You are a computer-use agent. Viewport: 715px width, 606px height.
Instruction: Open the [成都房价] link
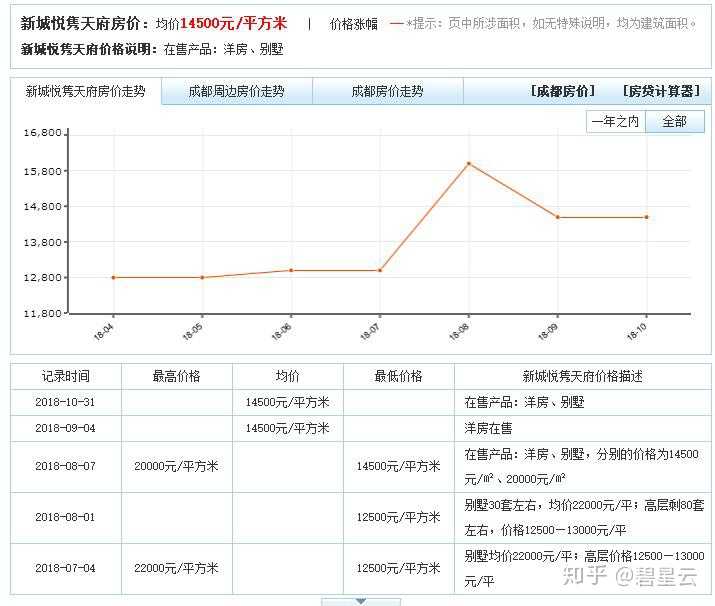click(x=563, y=91)
